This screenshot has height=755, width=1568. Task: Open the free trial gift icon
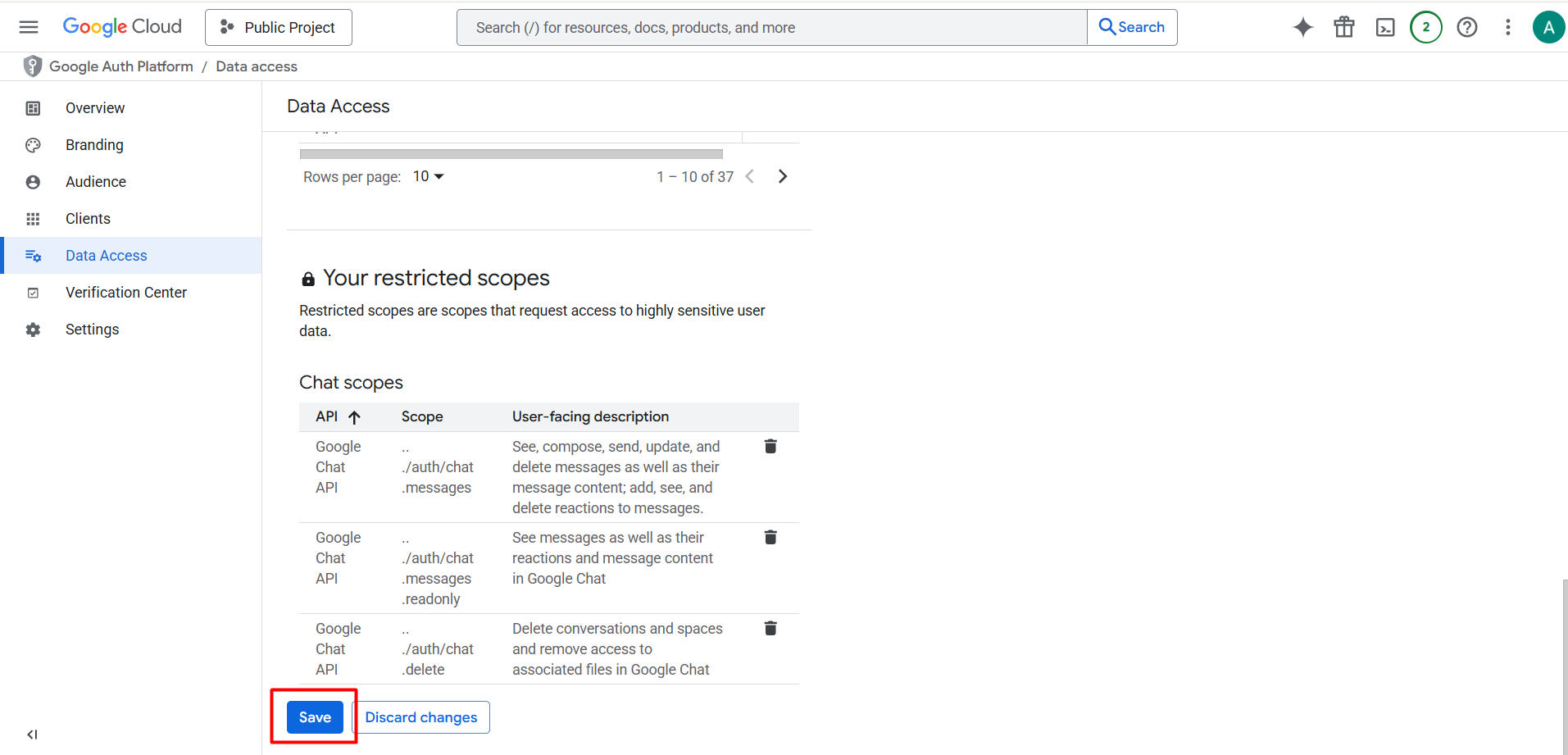pyautogui.click(x=1344, y=27)
